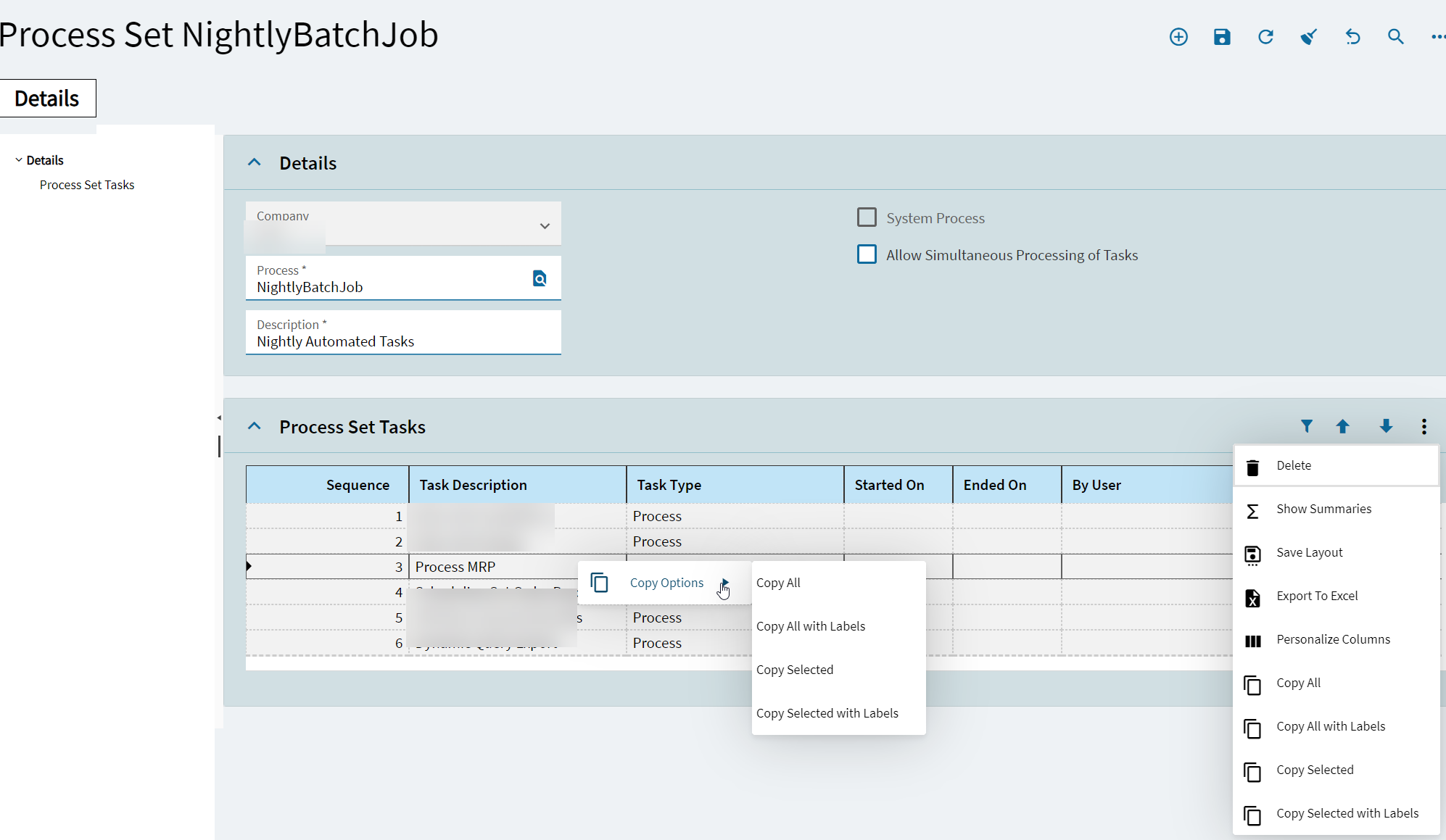Screen dimensions: 1446x840
Task: Open Process lookup search icon
Action: point(540,278)
